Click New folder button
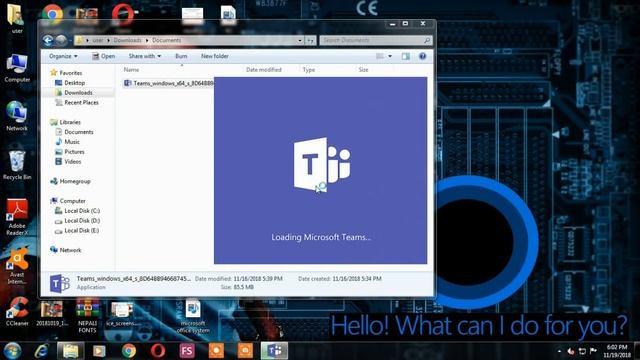 (215, 56)
